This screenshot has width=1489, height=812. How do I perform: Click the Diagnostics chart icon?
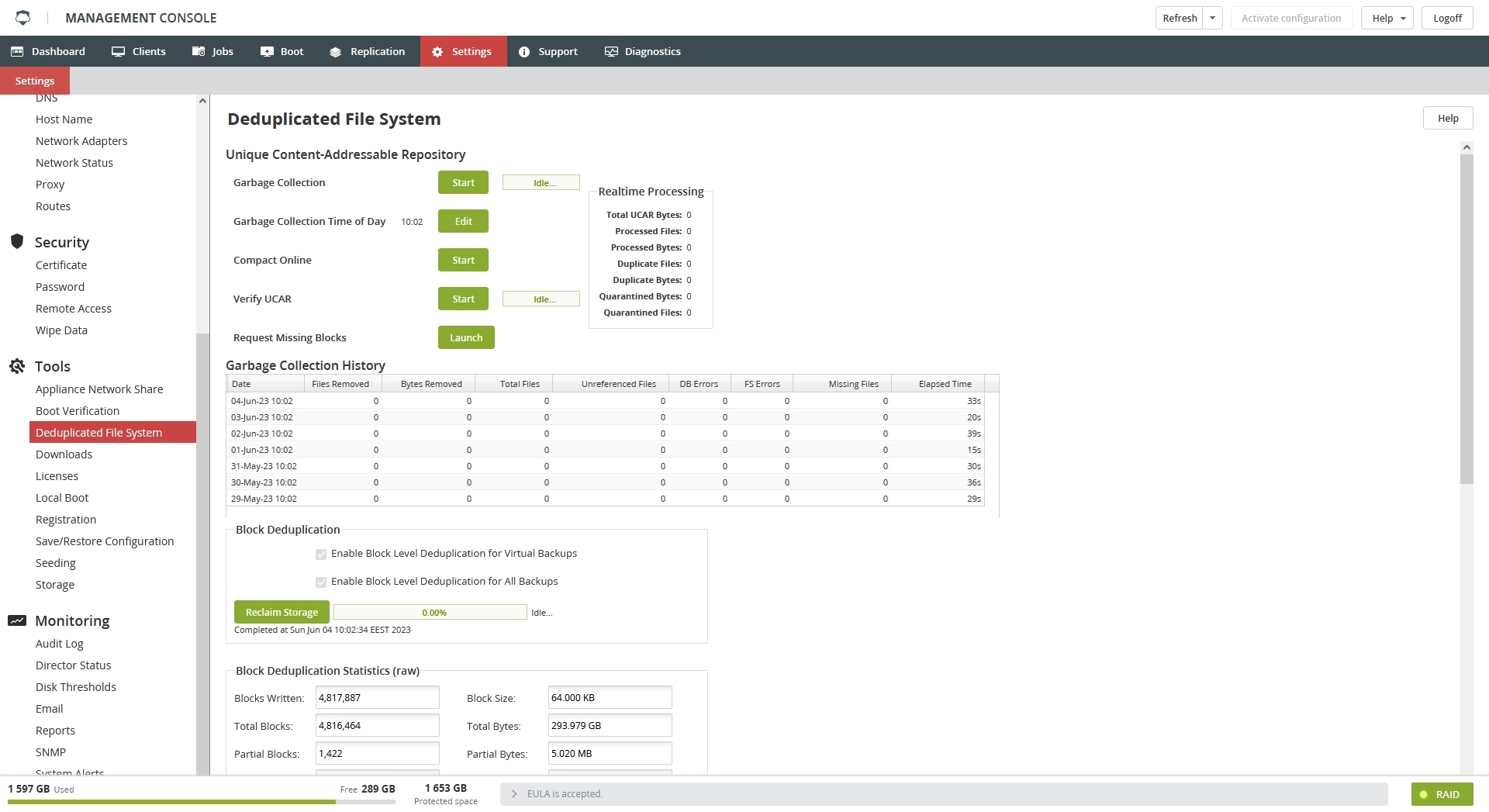pyautogui.click(x=611, y=52)
